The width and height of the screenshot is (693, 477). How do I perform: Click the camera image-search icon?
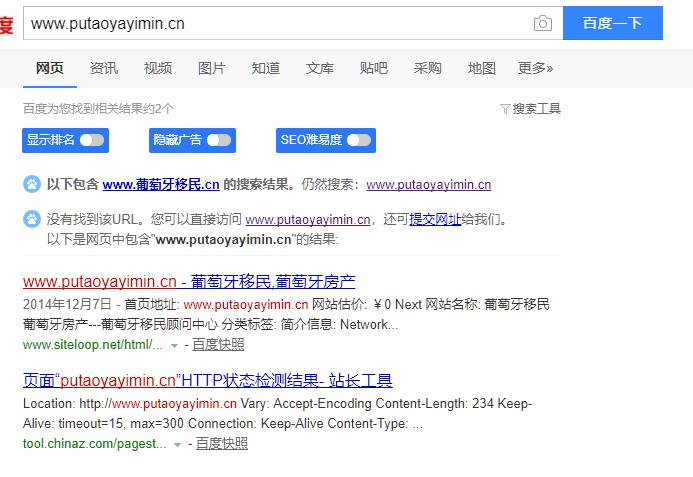tap(543, 23)
